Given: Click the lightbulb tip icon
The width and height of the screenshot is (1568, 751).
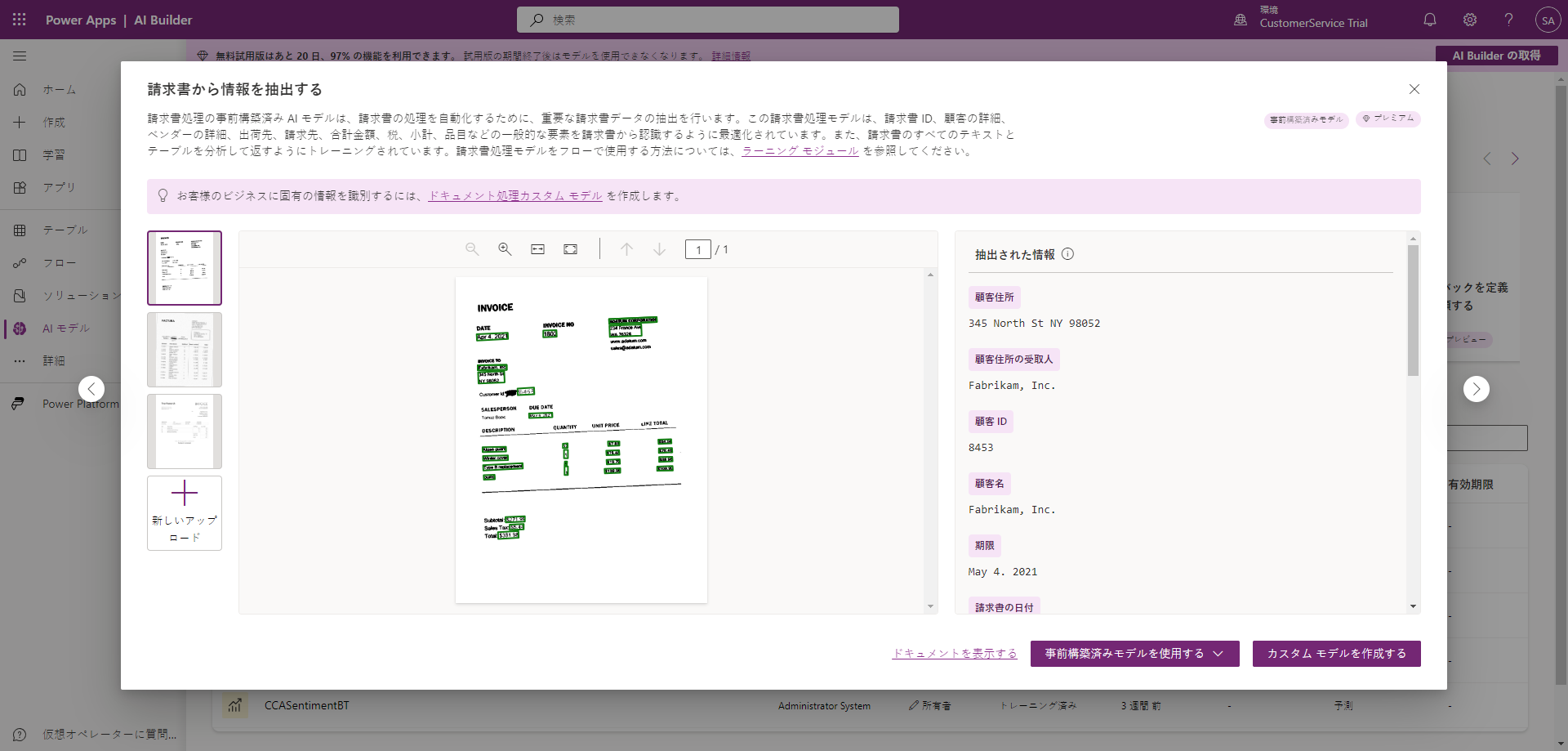Looking at the screenshot, I should coord(163,196).
